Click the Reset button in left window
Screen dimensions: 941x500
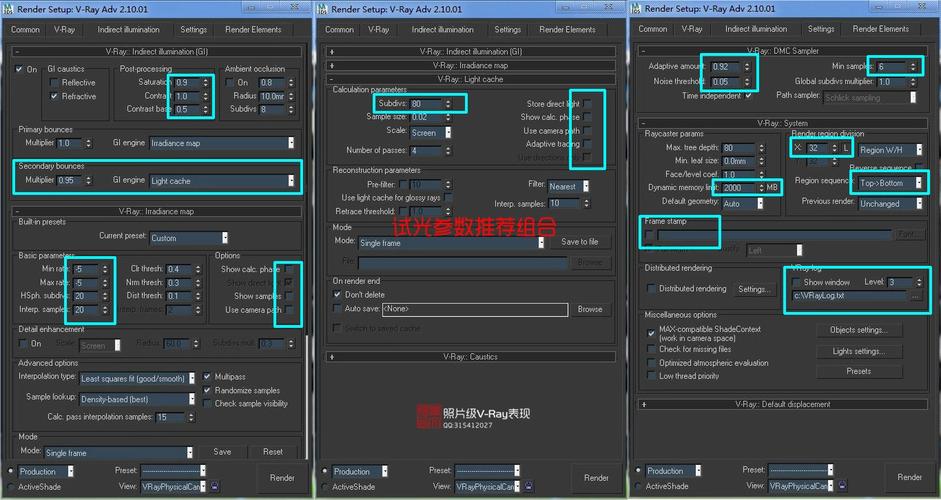point(272,451)
